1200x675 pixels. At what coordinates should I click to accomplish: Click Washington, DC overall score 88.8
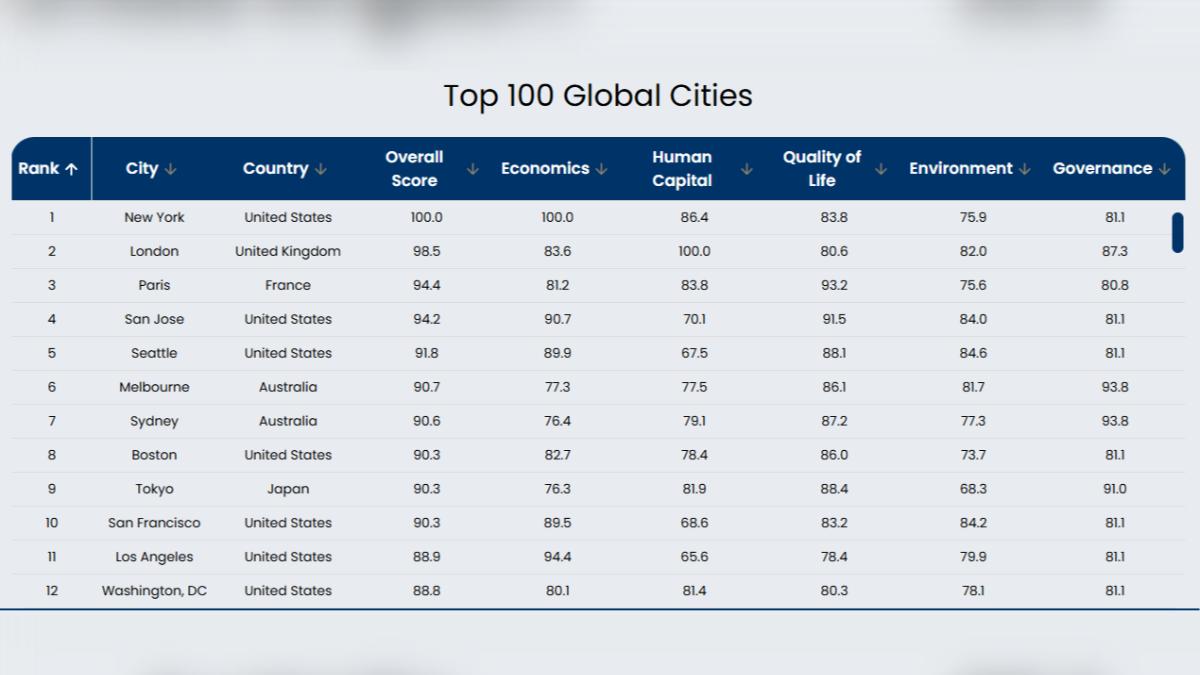coord(427,591)
